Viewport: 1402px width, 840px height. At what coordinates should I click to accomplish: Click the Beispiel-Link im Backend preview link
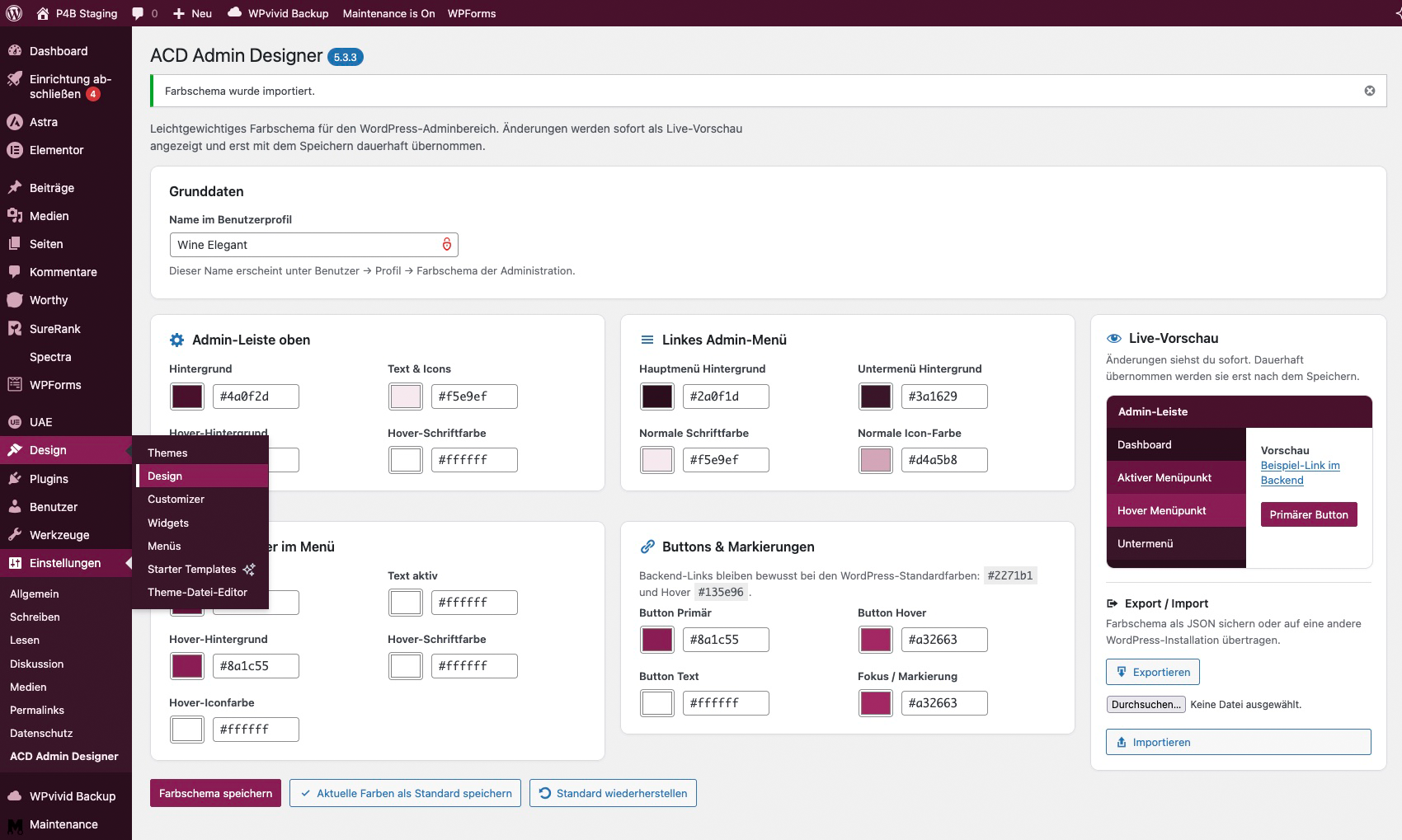click(x=1300, y=472)
